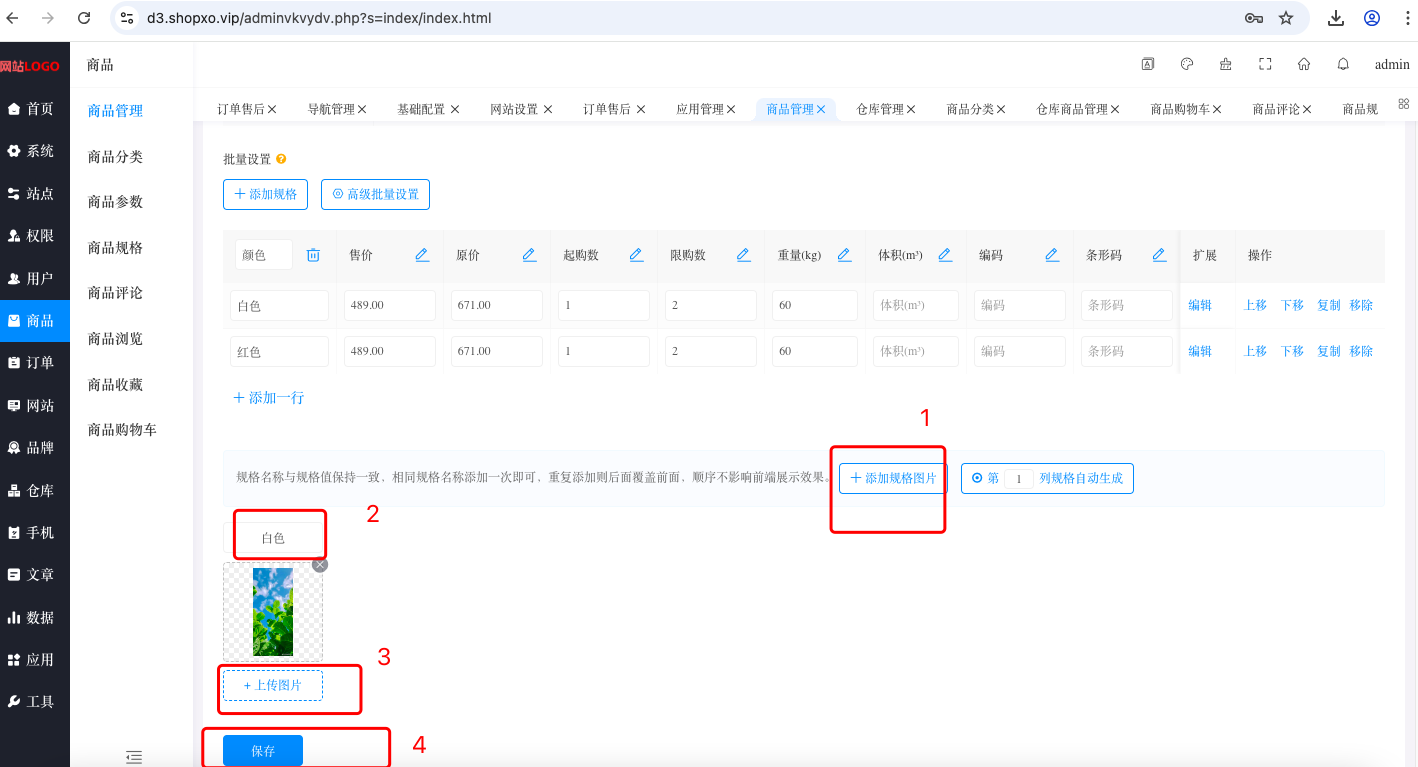Click the edit pencil beside 限购数
1418x767 pixels.
point(743,255)
